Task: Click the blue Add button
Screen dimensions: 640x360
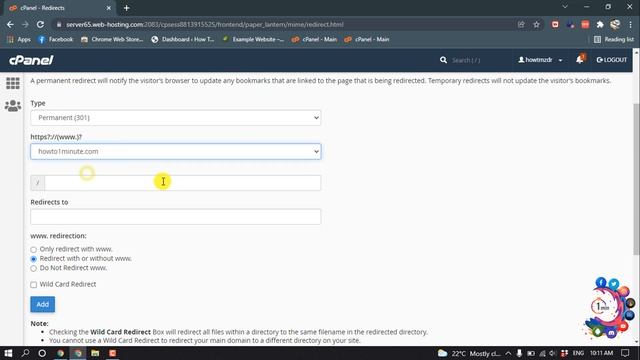Action: click(42, 304)
